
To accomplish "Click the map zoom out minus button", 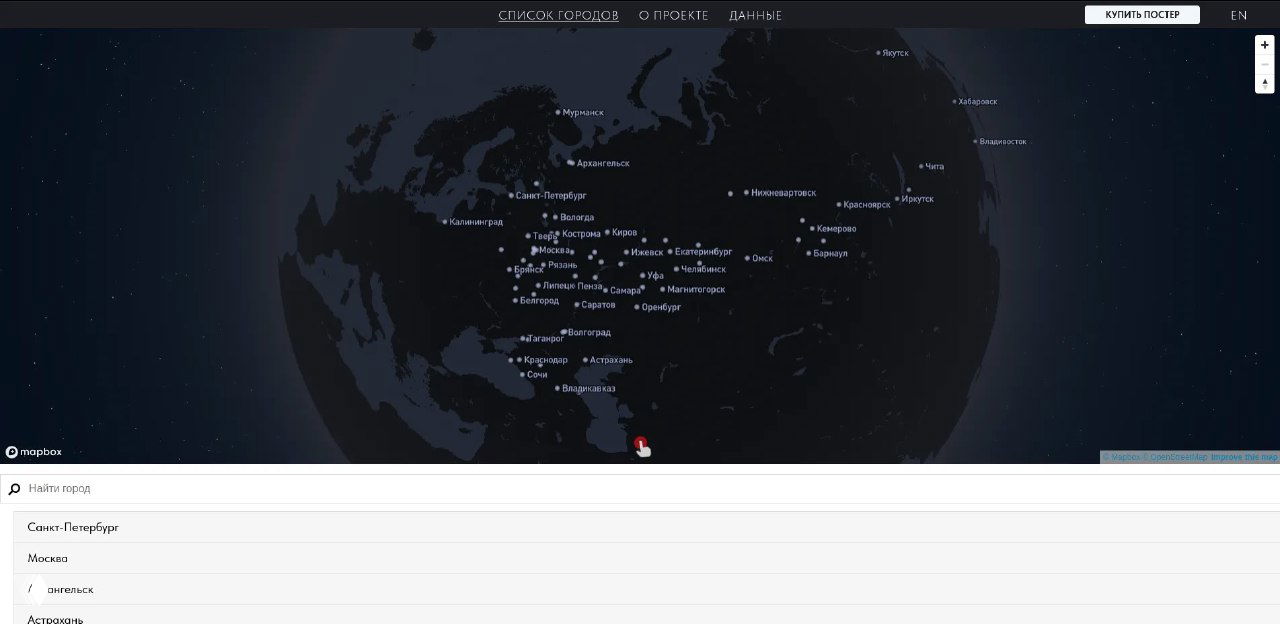I will click(1265, 64).
